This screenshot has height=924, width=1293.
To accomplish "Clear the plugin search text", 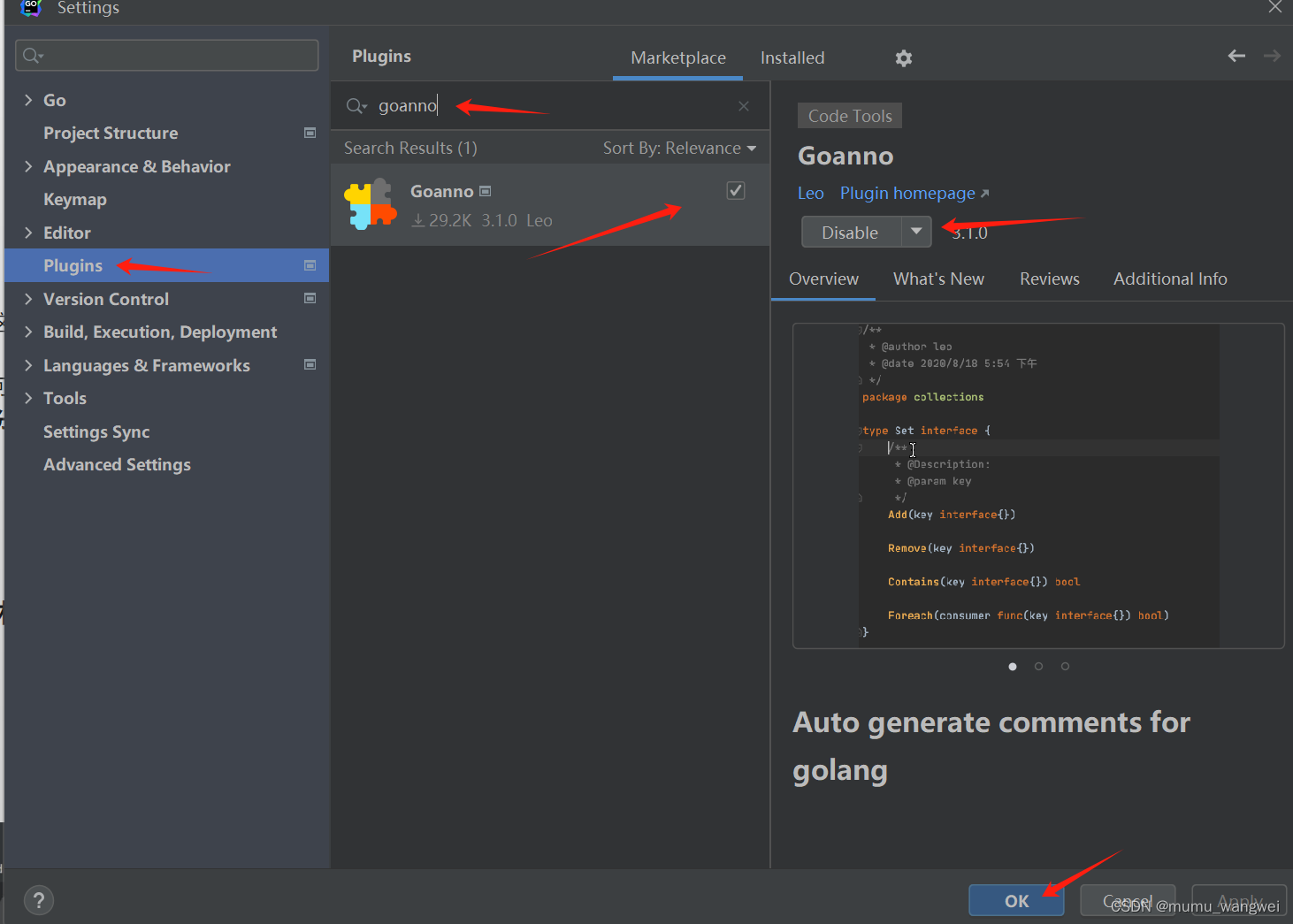I will (x=744, y=106).
